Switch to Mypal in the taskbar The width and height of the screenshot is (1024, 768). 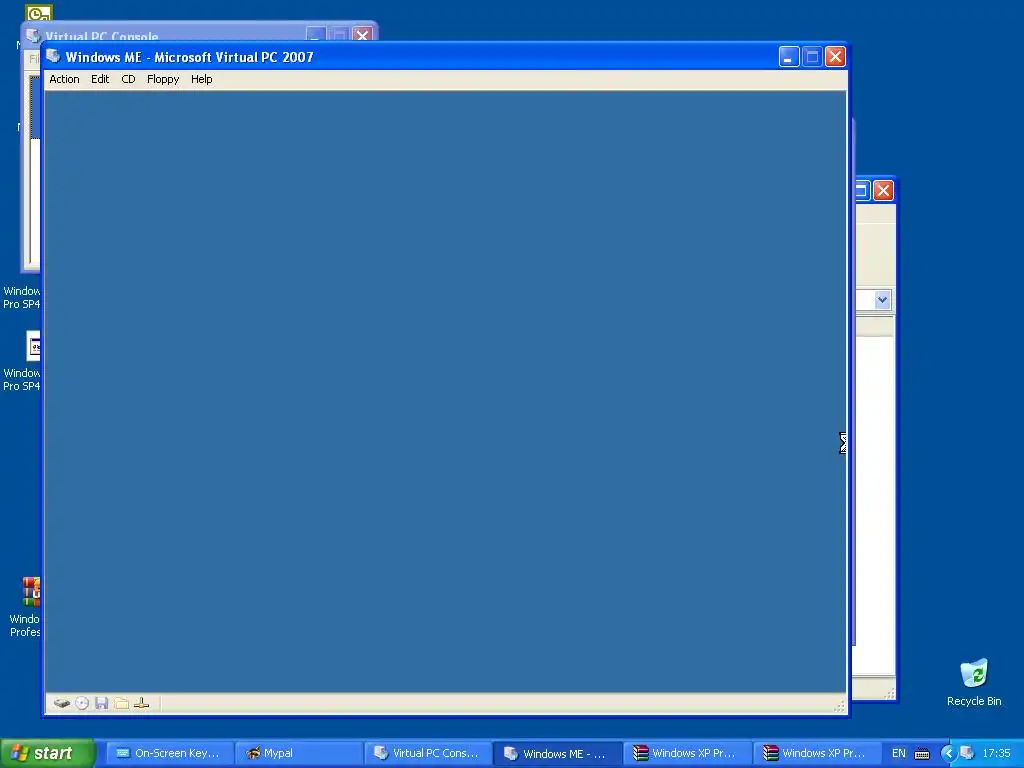[298, 753]
